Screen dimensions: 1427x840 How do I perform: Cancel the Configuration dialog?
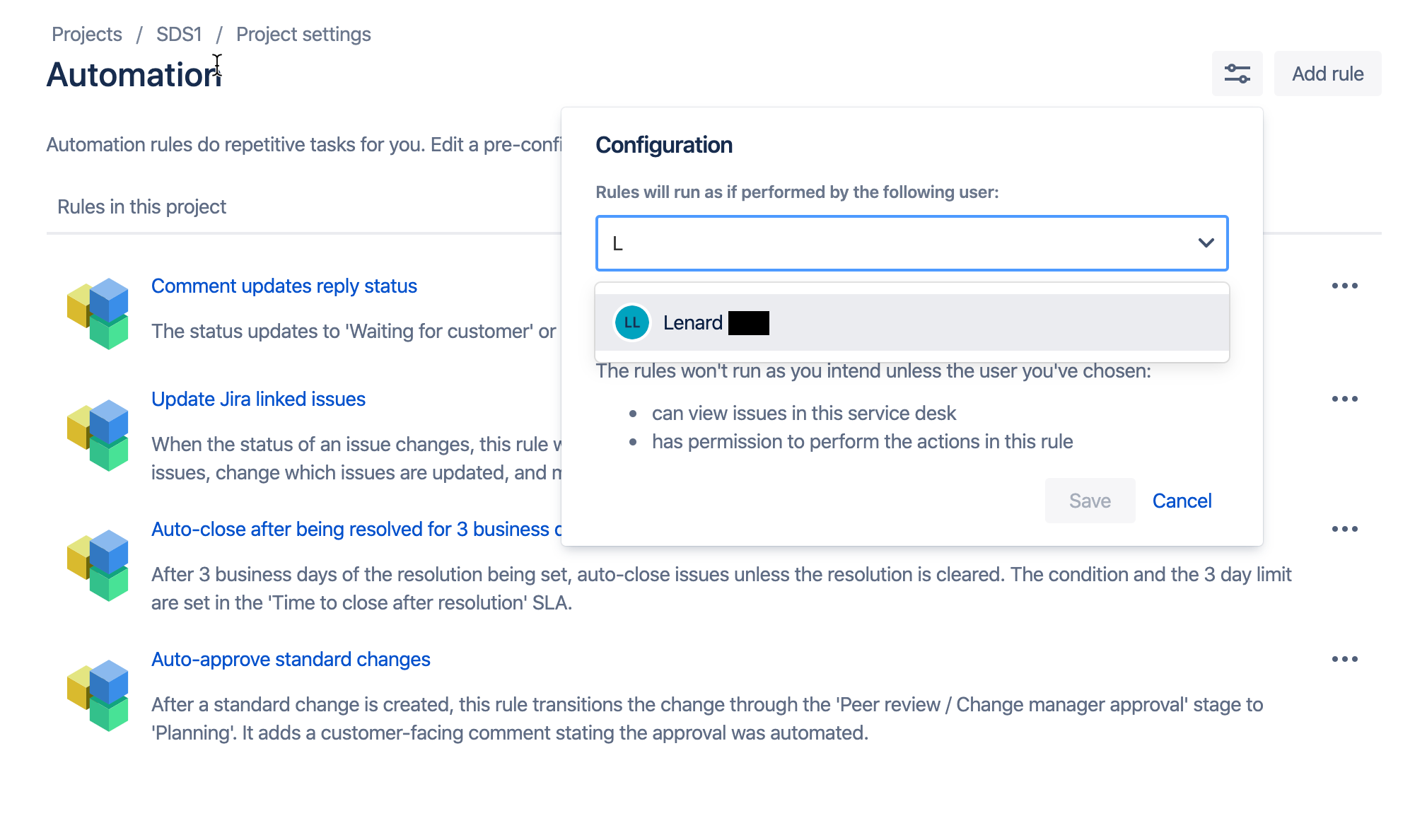(x=1181, y=501)
